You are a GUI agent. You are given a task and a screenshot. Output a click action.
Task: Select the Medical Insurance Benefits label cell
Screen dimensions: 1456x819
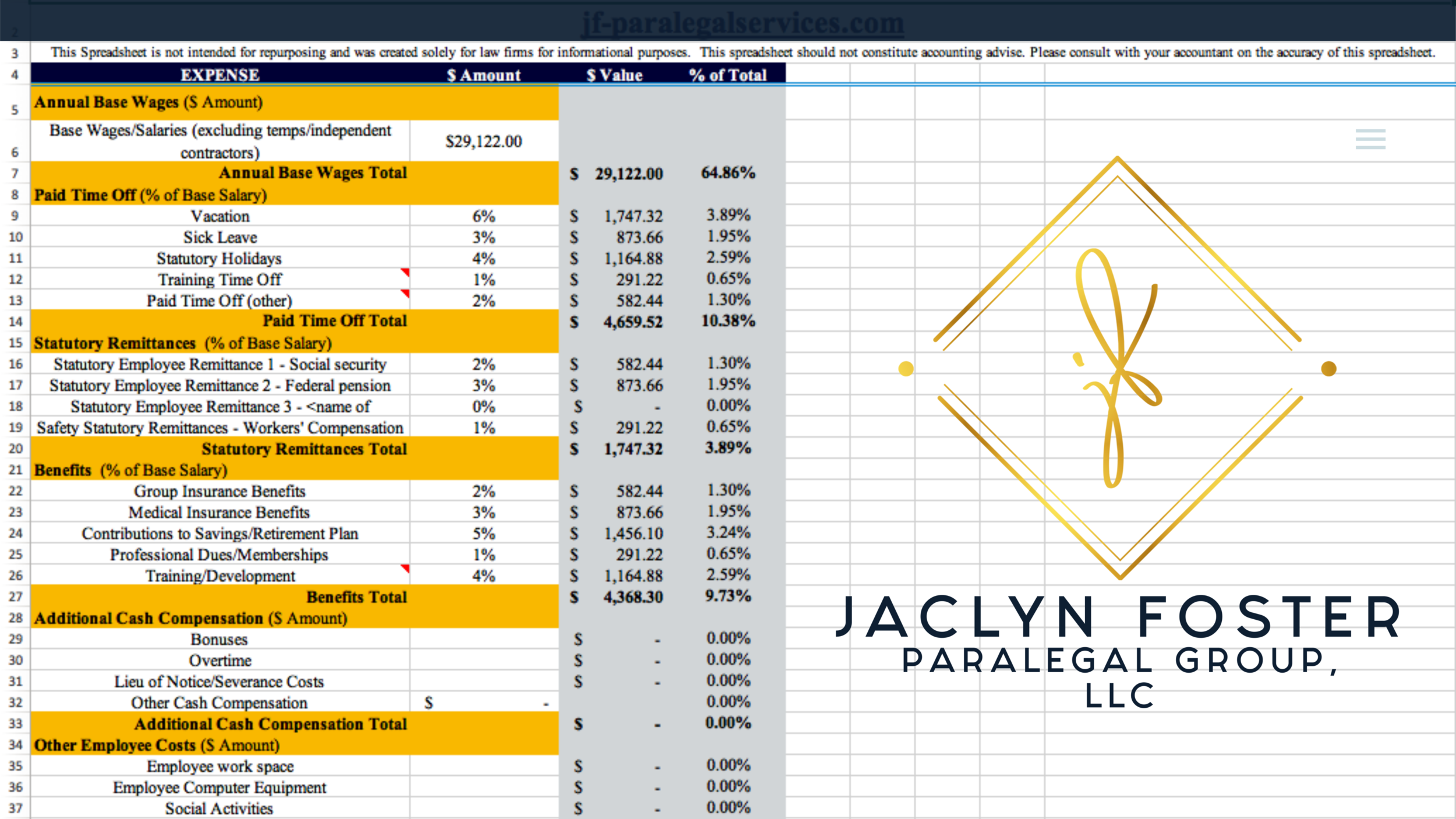(220, 512)
